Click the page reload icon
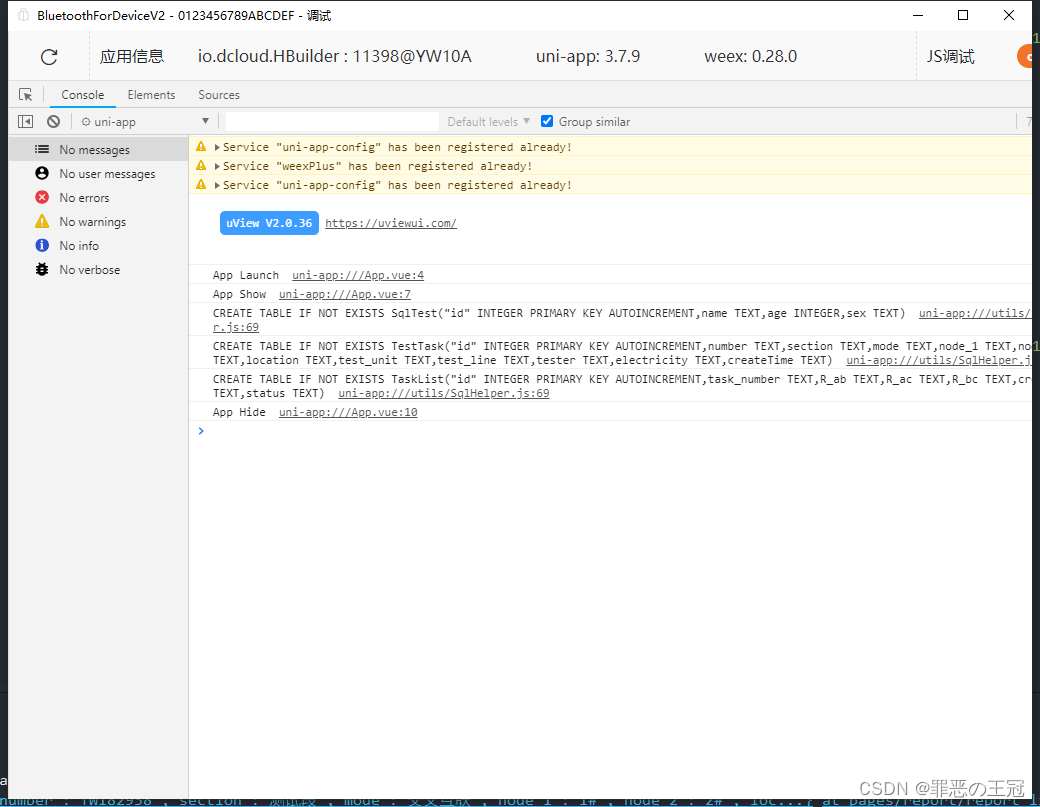Image resolution: width=1040 pixels, height=807 pixels. (48, 56)
